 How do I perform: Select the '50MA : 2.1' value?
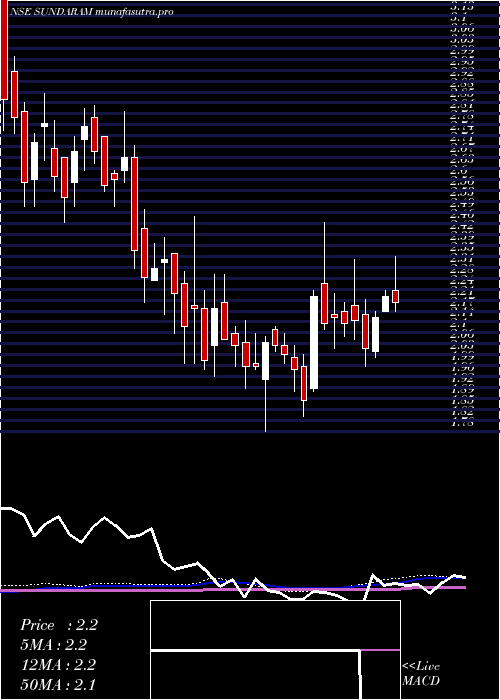click(x=58, y=684)
